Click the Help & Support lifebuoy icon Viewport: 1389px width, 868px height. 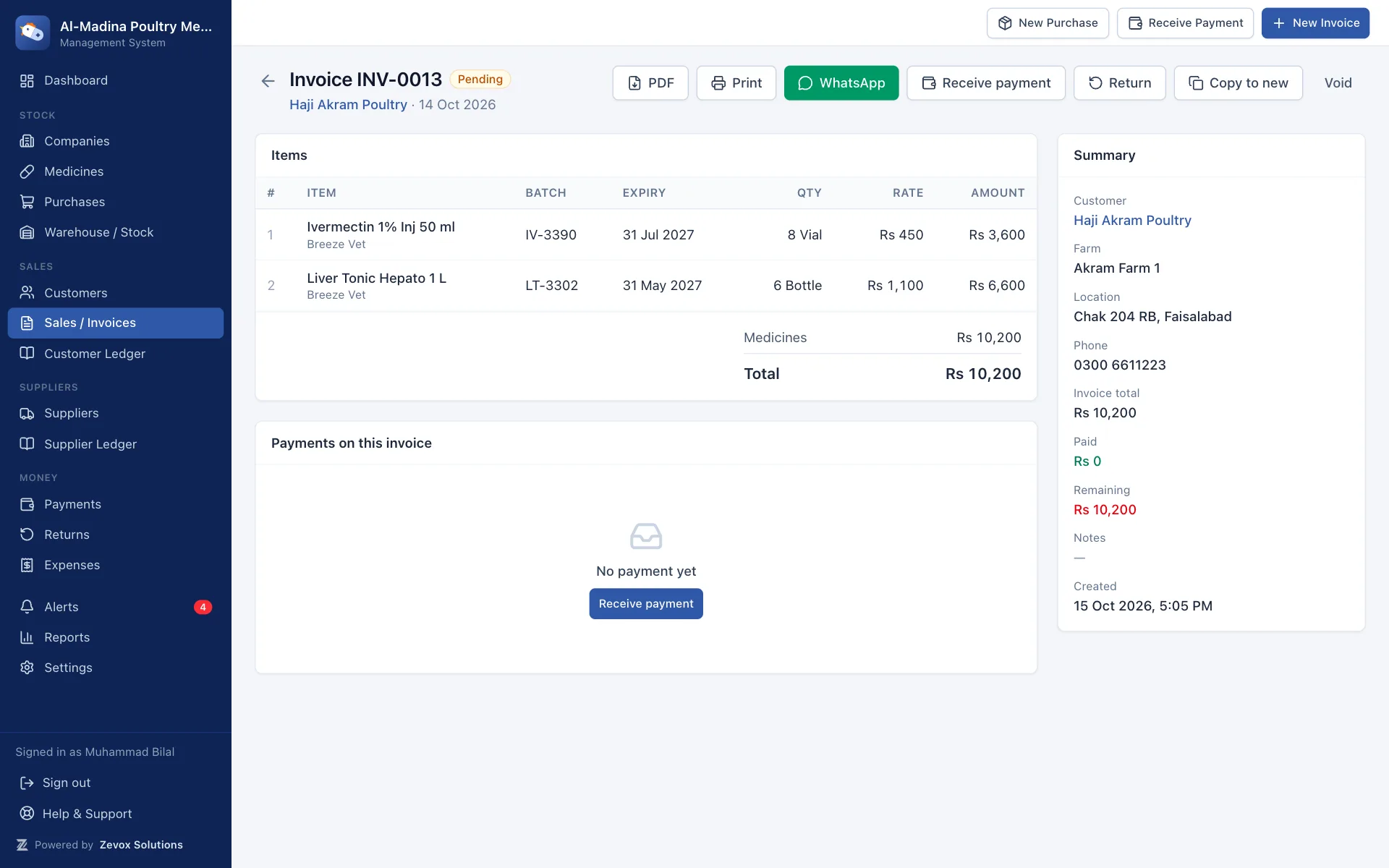[27, 813]
